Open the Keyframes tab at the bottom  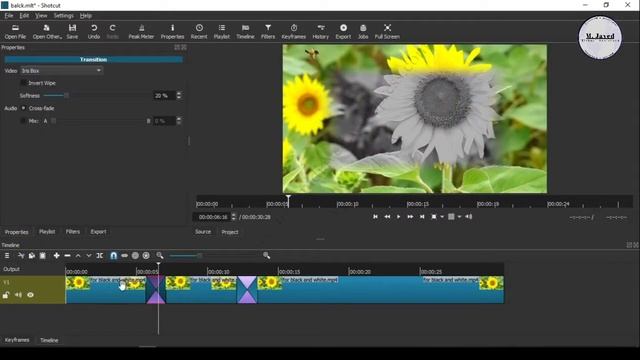(x=17, y=340)
